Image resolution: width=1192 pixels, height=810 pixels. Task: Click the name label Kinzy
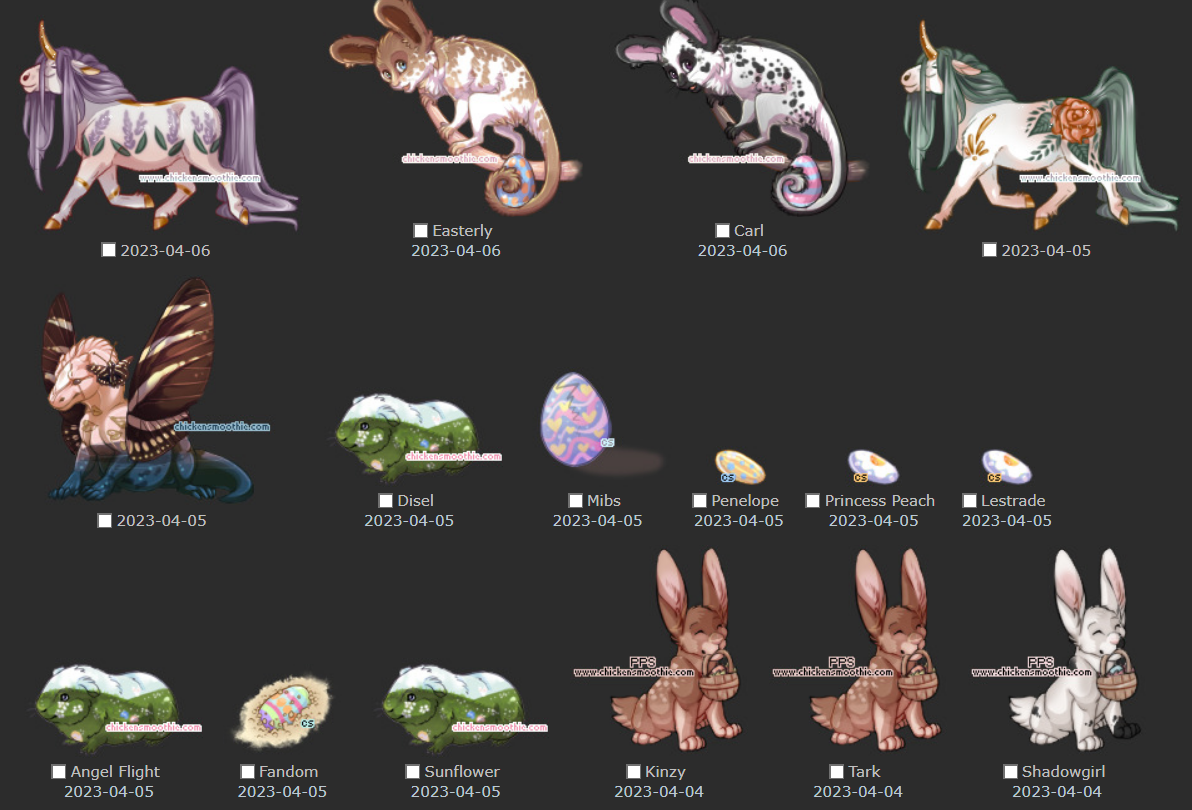tap(665, 771)
